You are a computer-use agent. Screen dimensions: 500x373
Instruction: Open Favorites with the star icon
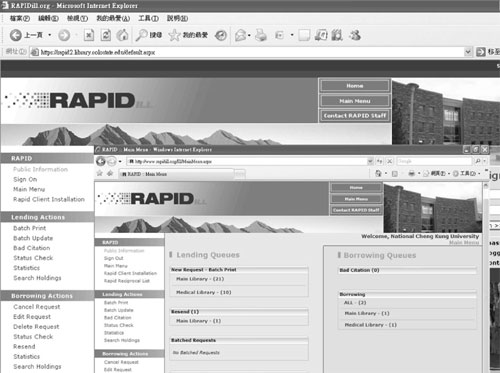click(x=174, y=35)
